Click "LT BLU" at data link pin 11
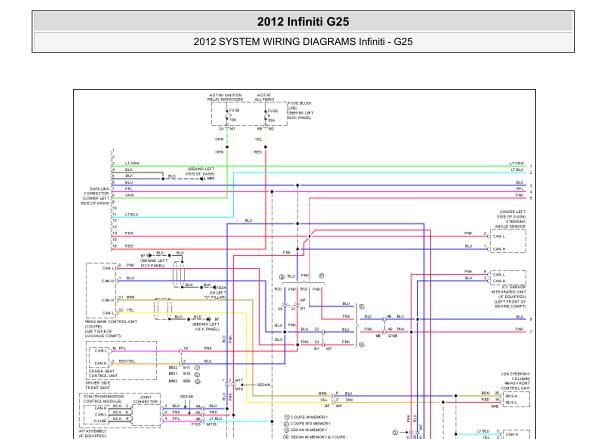600x439 pixels. pyautogui.click(x=131, y=215)
